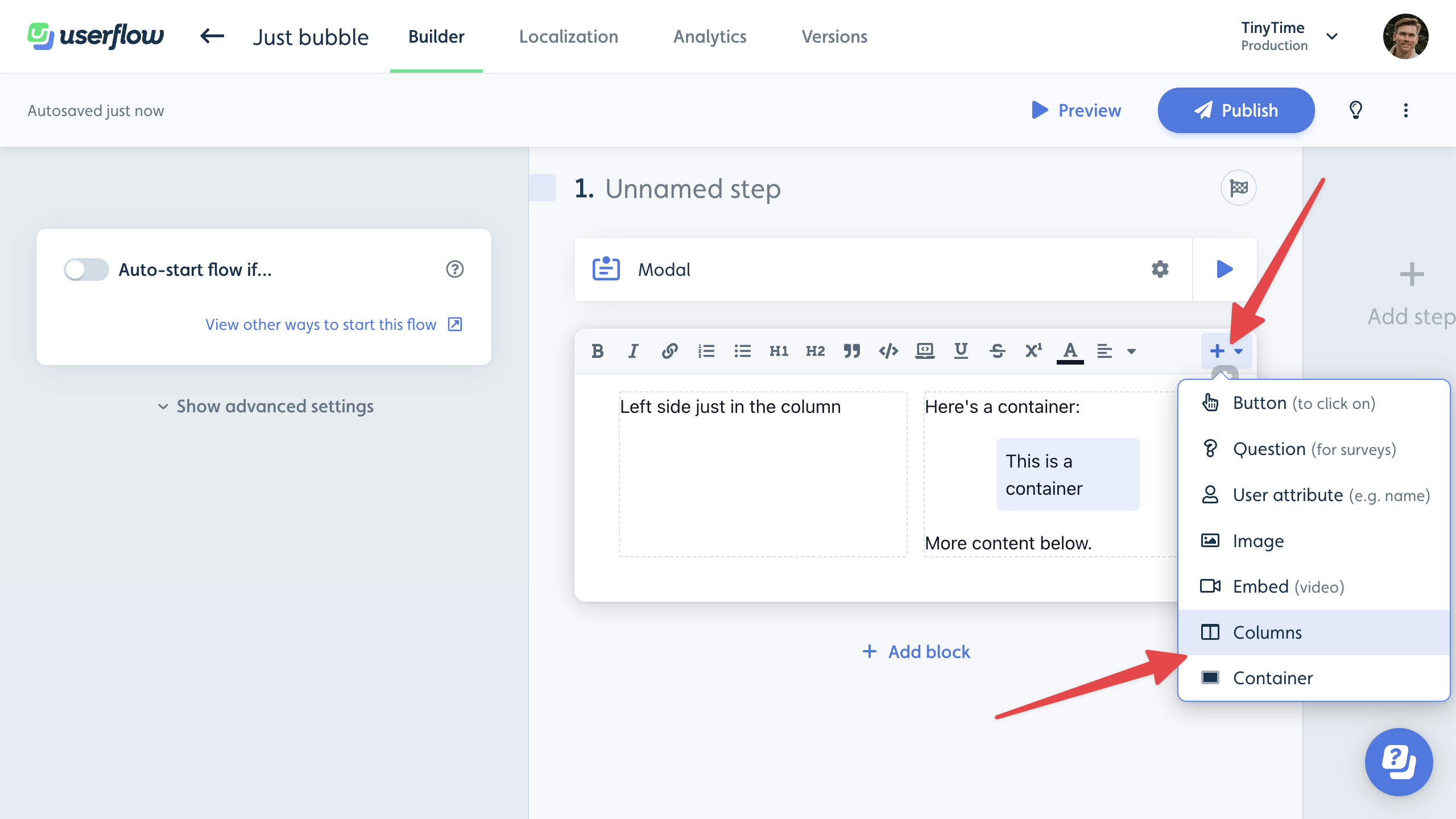Insert a link with the chain icon

[669, 351]
